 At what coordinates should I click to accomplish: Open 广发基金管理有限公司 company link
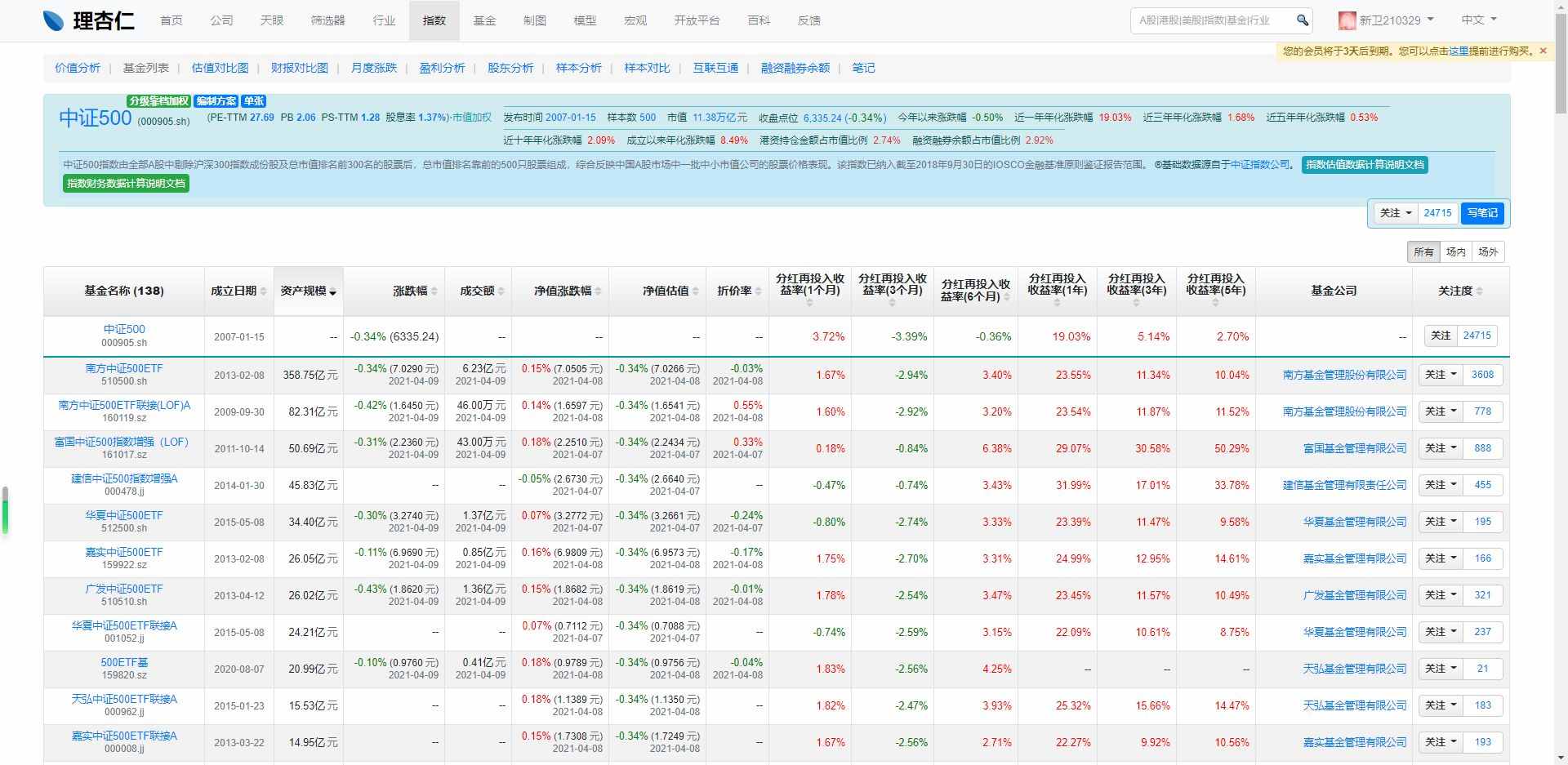pyautogui.click(x=1354, y=596)
